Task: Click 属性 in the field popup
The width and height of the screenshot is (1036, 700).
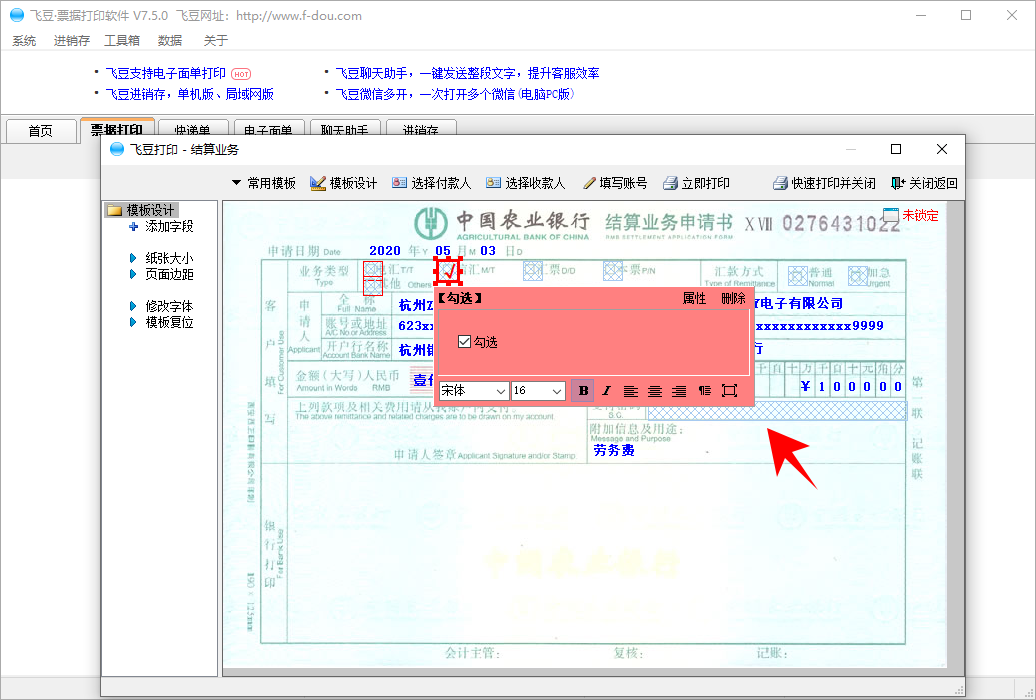Action: click(694, 299)
